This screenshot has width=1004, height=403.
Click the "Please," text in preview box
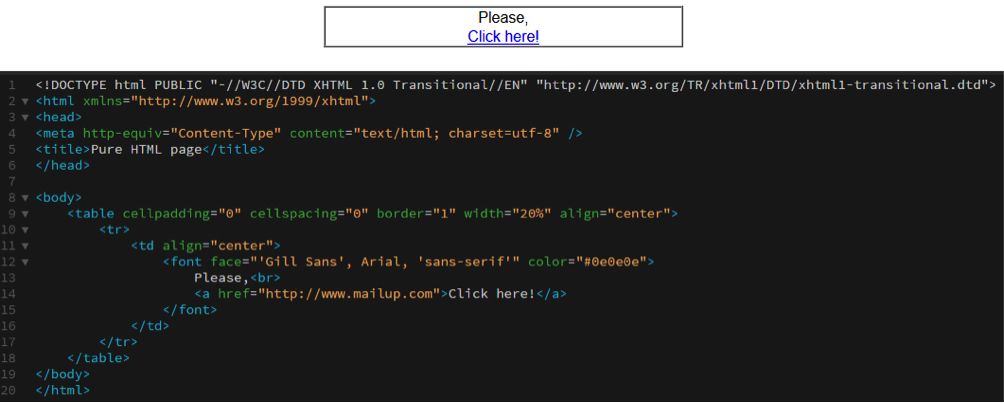pos(503,17)
